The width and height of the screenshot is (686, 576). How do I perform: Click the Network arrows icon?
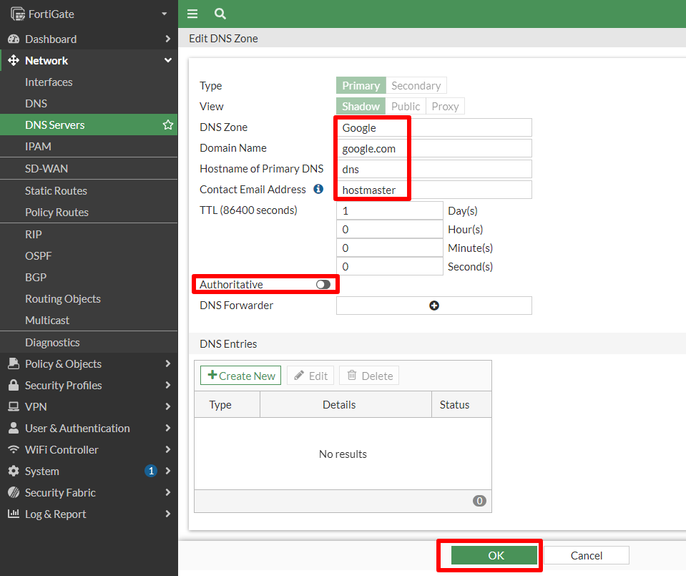tap(14, 60)
